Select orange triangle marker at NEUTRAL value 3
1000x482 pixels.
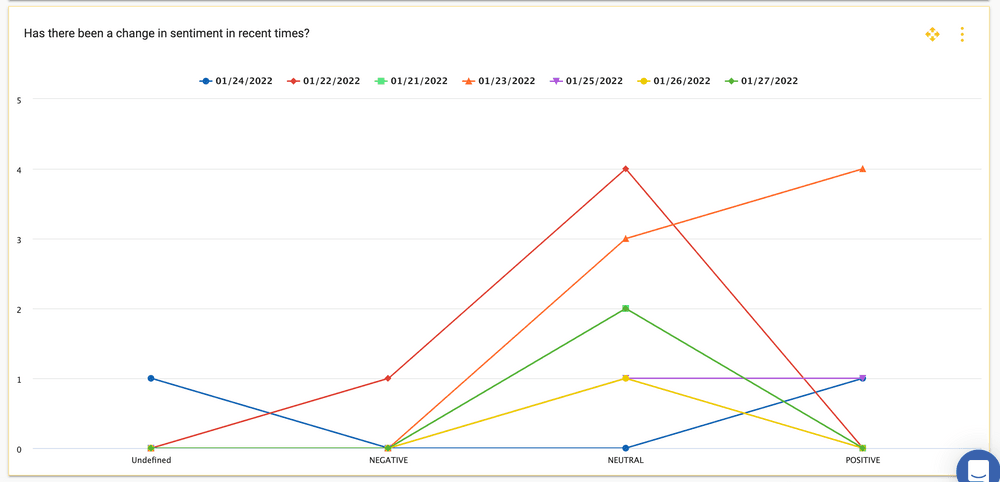coord(626,239)
